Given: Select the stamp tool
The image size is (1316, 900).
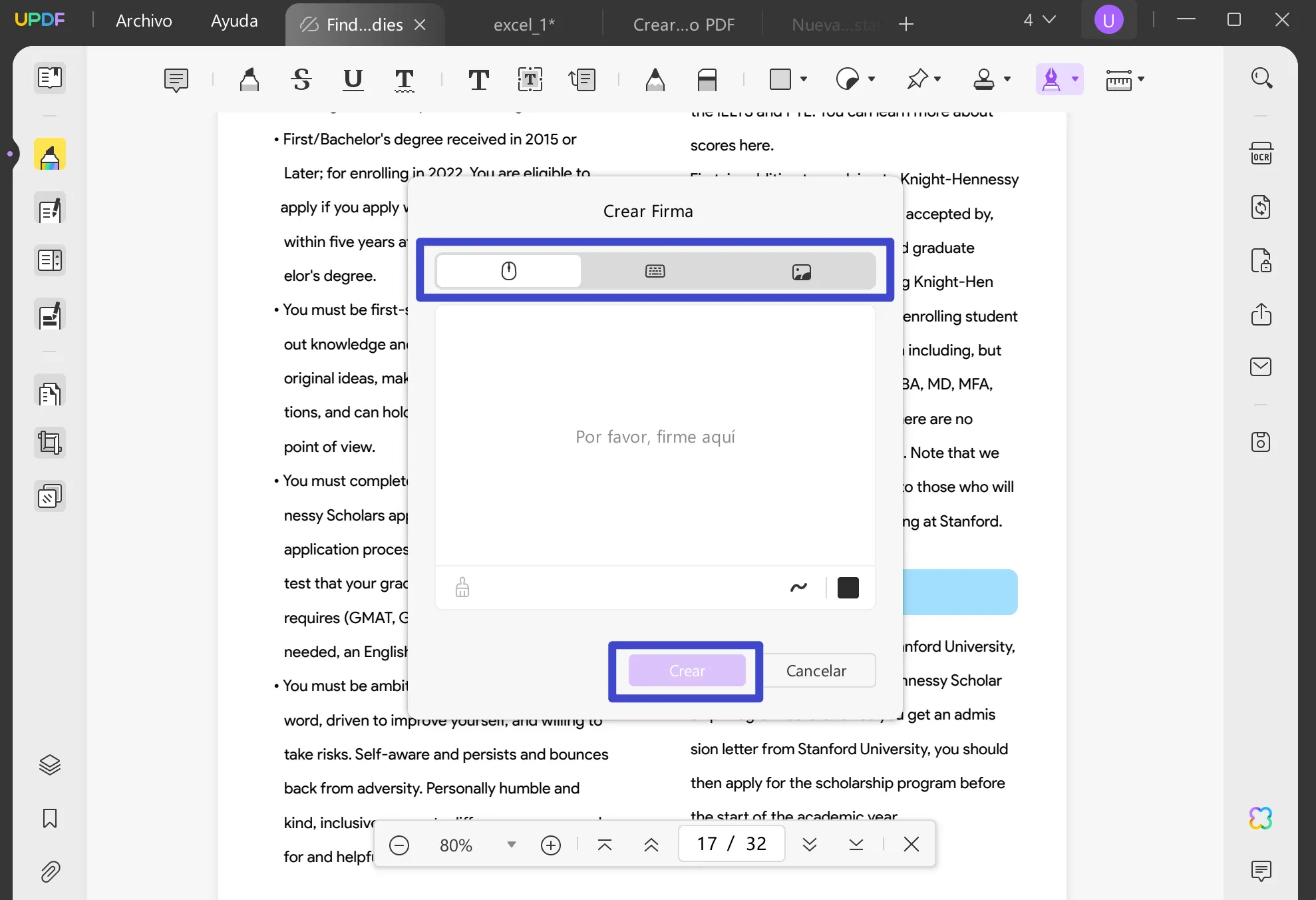Looking at the screenshot, I should (984, 80).
